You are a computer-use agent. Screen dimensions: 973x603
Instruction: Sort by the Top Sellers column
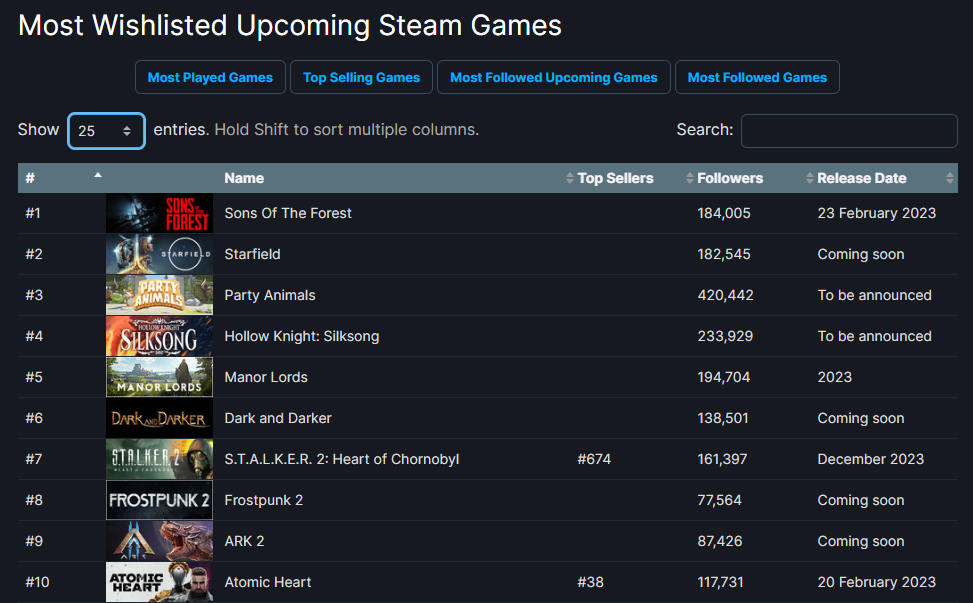(615, 178)
